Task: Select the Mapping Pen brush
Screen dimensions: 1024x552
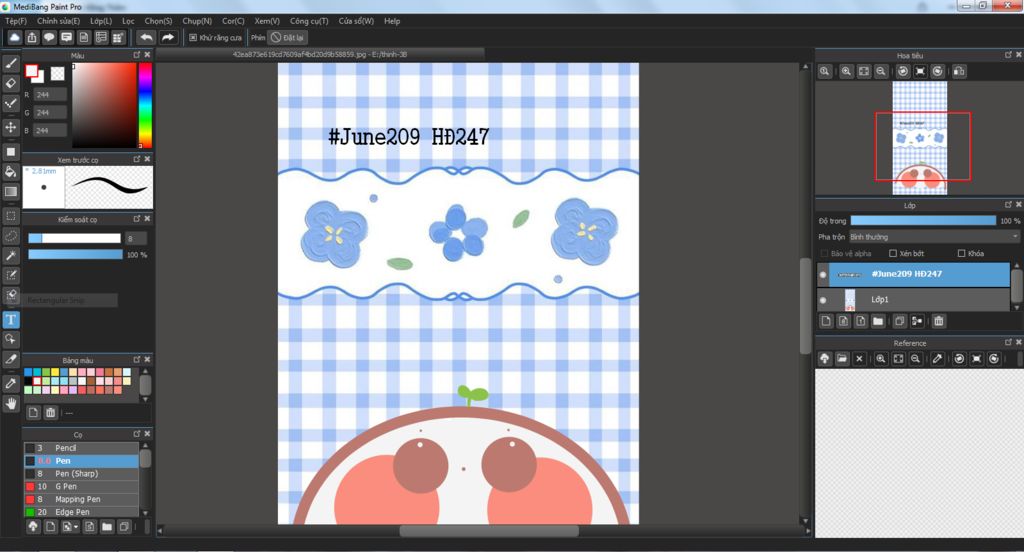Action: (82, 499)
